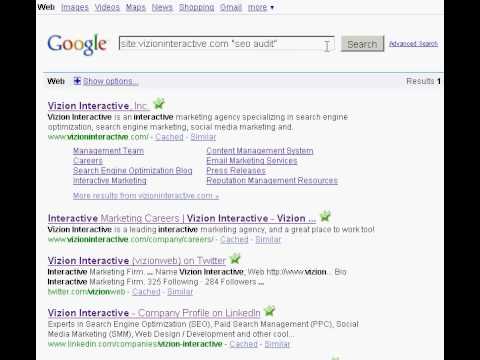
Task: Open Cached link for careers result
Action: coord(234,239)
